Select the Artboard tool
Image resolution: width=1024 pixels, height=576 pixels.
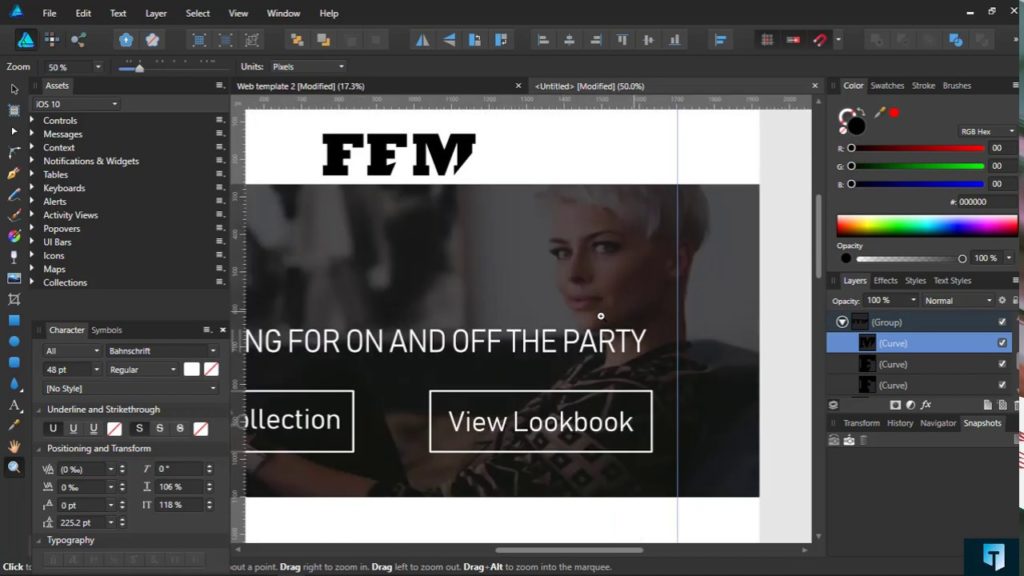click(x=14, y=110)
